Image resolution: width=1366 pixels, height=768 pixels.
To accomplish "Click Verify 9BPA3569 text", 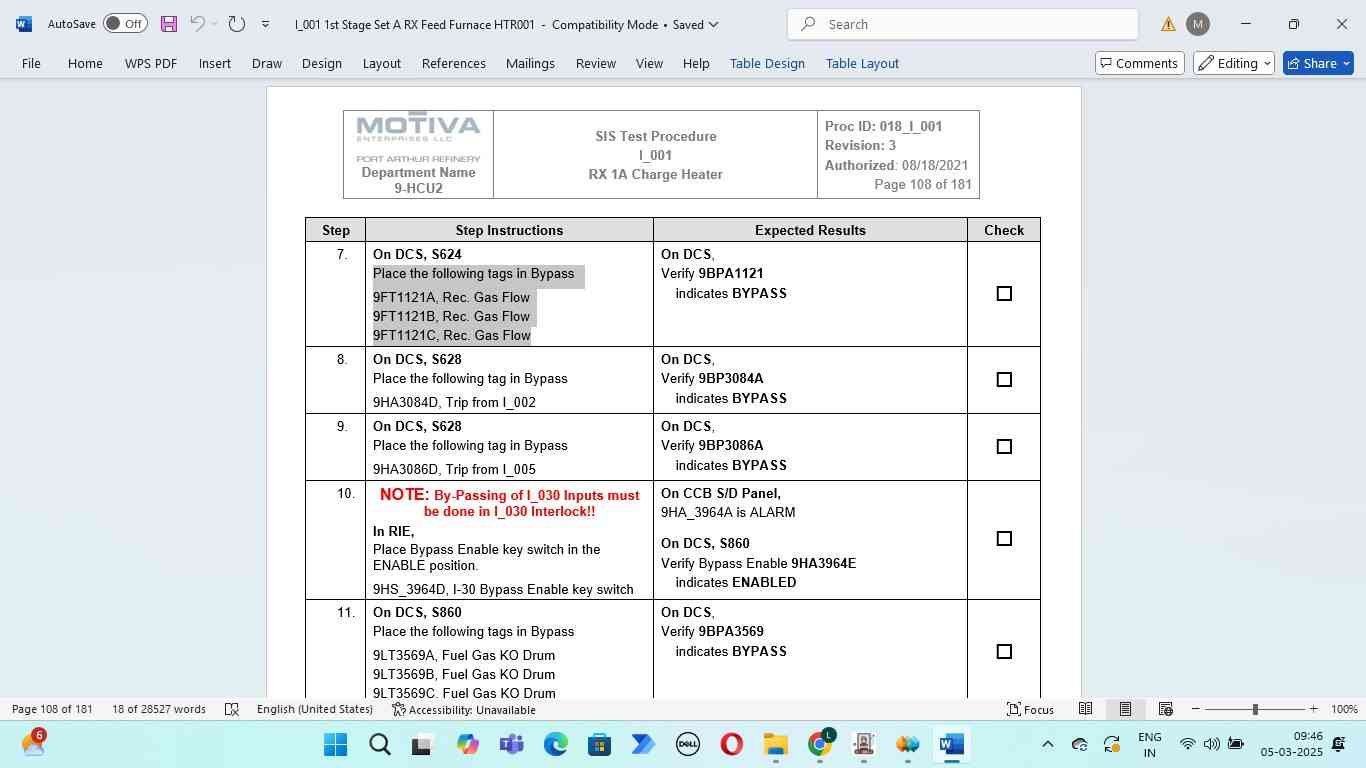I will [712, 631].
